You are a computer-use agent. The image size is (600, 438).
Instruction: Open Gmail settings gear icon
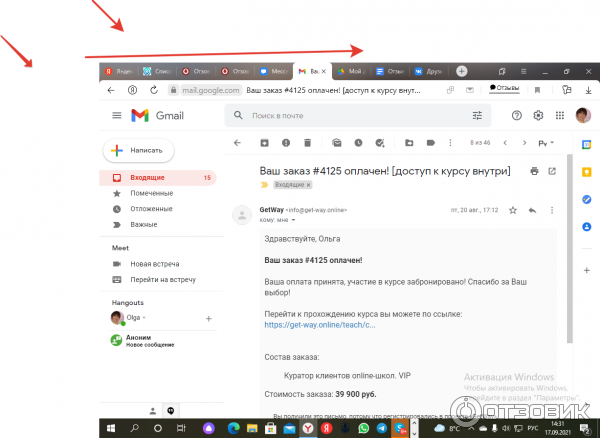tap(539, 115)
